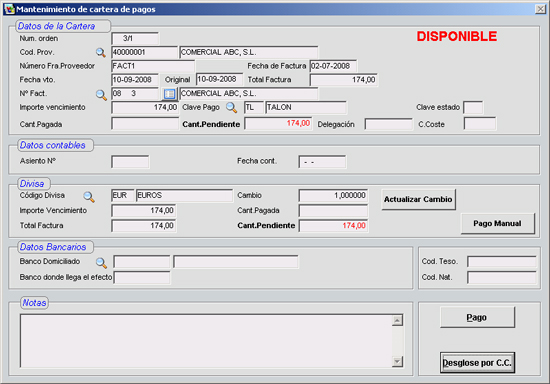This screenshot has height=384, width=550.
Task: Click the Cambio field showing 1,000000
Action: (x=333, y=196)
